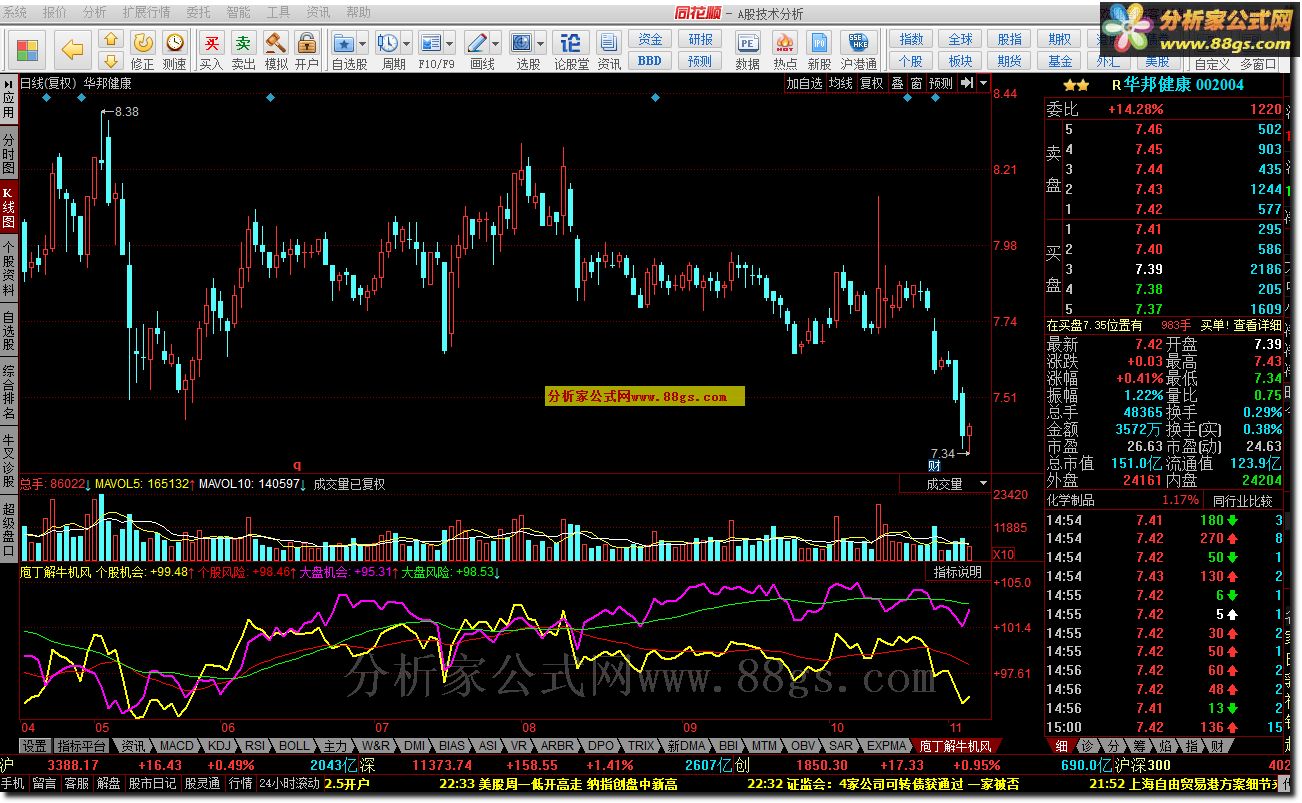Open the 分析 menu
This screenshot has height=803, width=1302.
(x=94, y=13)
